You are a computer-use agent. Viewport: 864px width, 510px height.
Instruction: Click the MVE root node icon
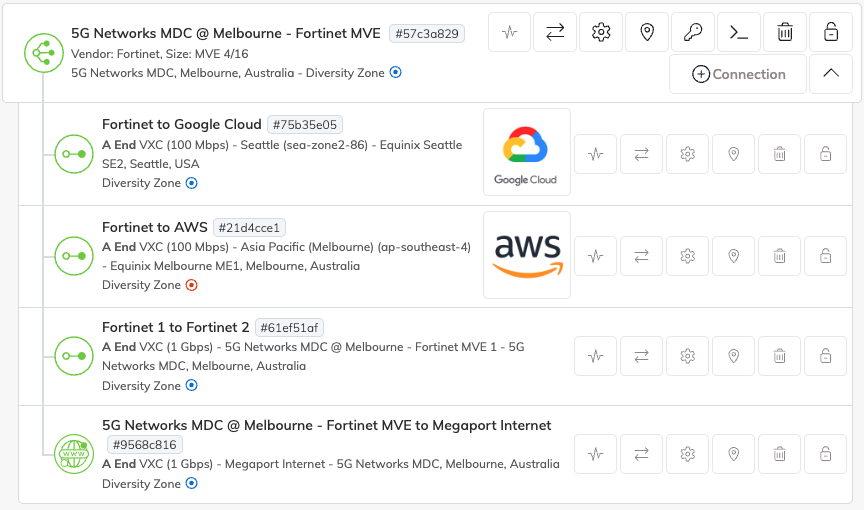pos(43,53)
